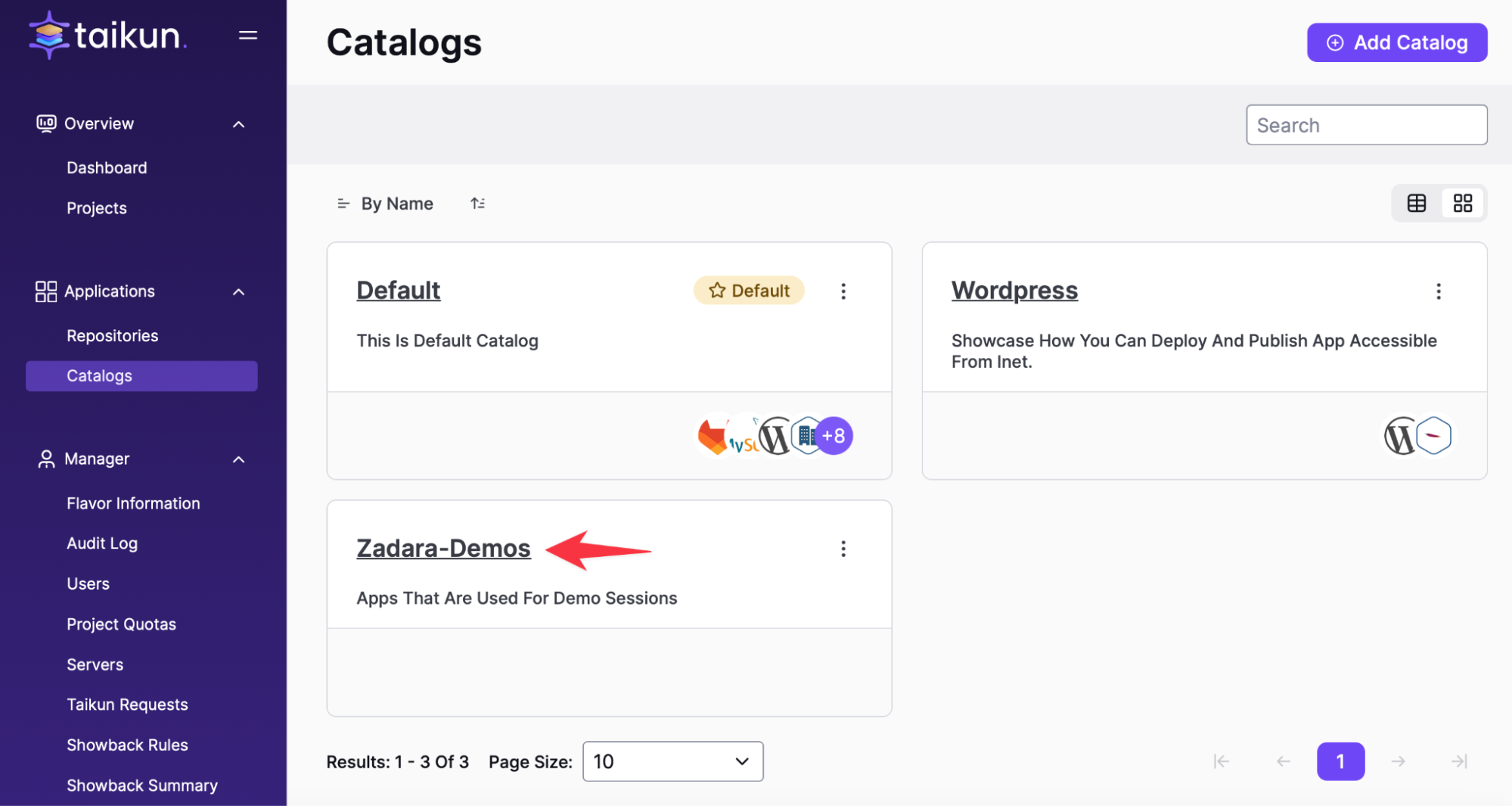Open Showback Summary page
This screenshot has height=806, width=1512.
point(142,786)
